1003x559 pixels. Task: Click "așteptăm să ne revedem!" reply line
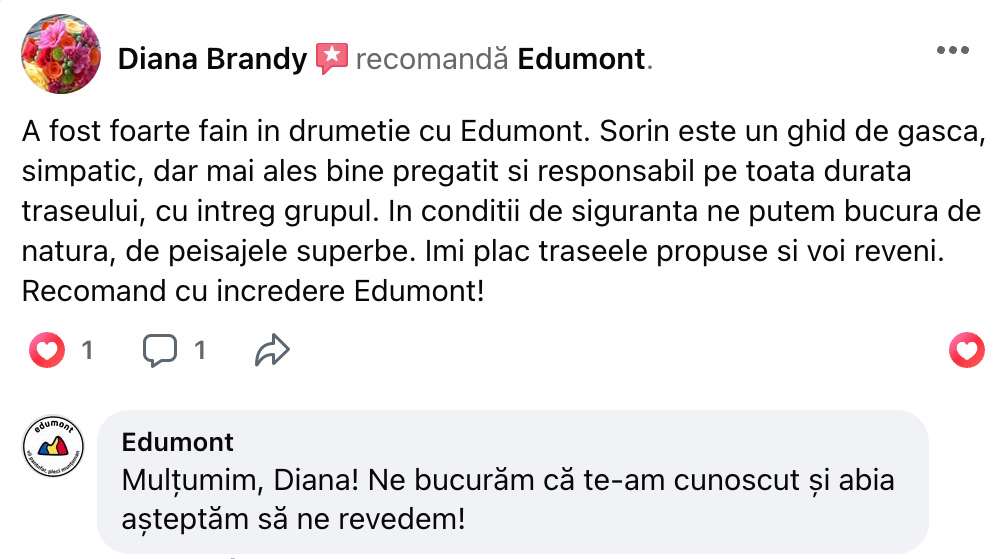click(x=293, y=520)
